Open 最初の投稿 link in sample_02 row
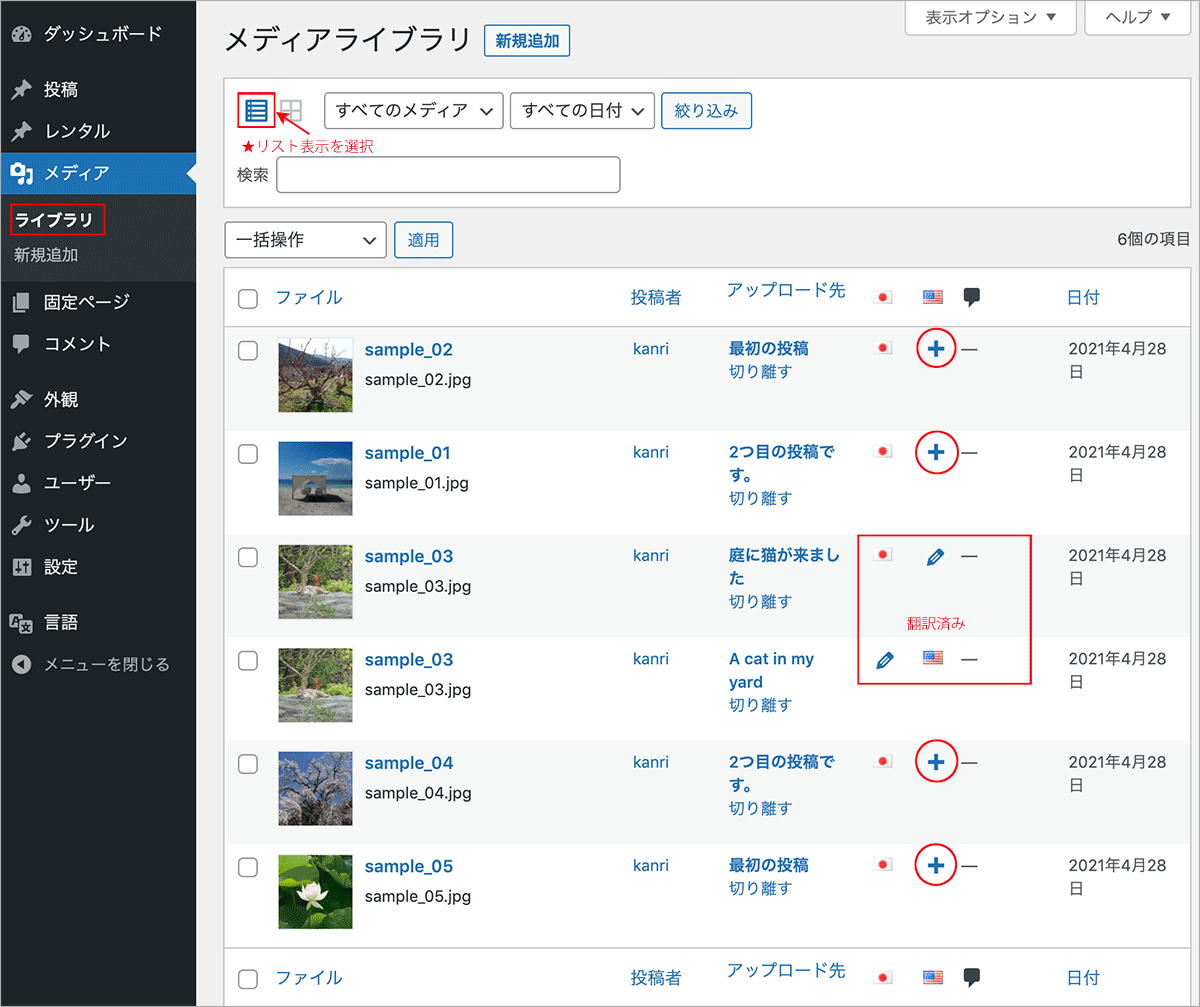The height and width of the screenshot is (1007, 1200). 769,348
